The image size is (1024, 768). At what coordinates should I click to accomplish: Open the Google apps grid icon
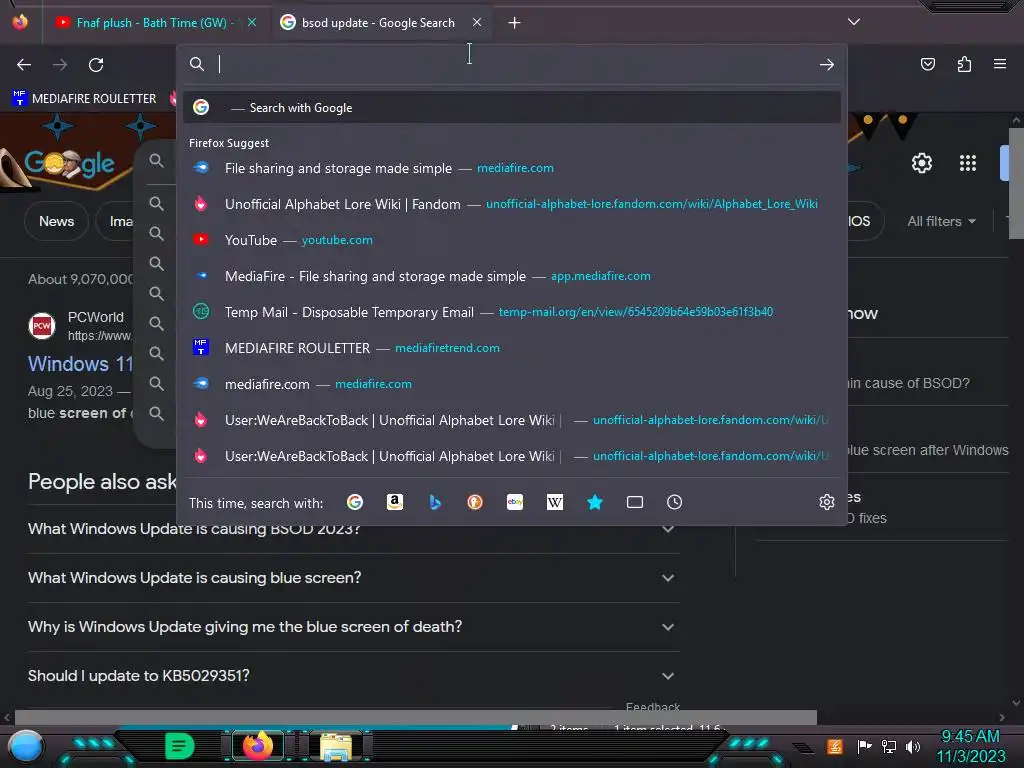point(968,163)
